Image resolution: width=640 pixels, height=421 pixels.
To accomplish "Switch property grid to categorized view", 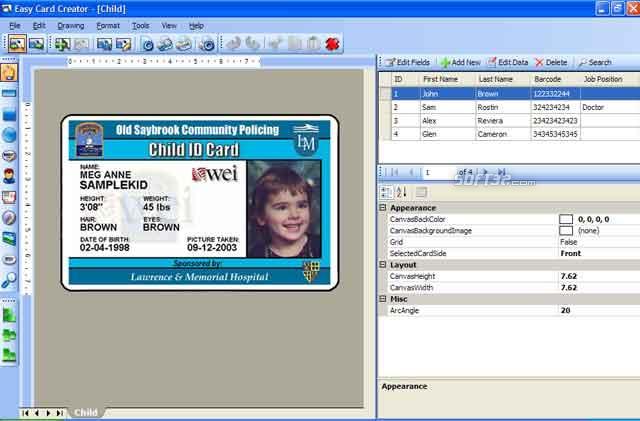I will click(x=387, y=192).
